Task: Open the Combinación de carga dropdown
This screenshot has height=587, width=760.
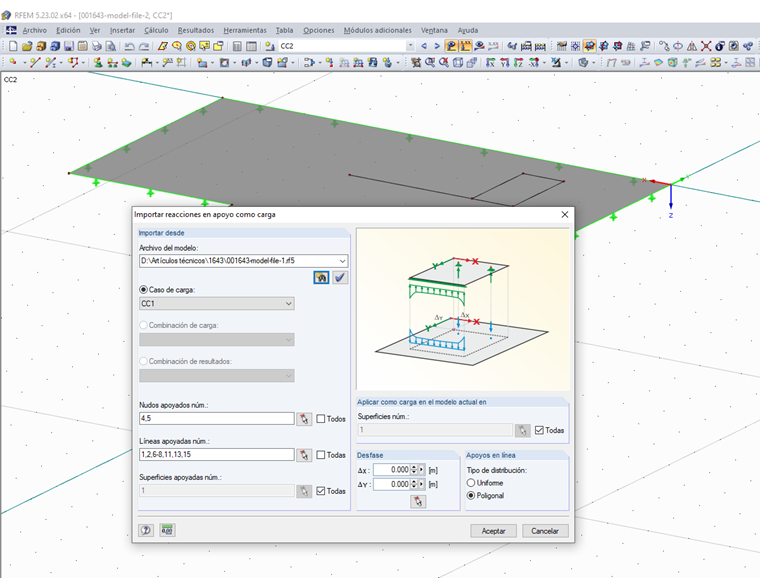Action: click(288, 340)
